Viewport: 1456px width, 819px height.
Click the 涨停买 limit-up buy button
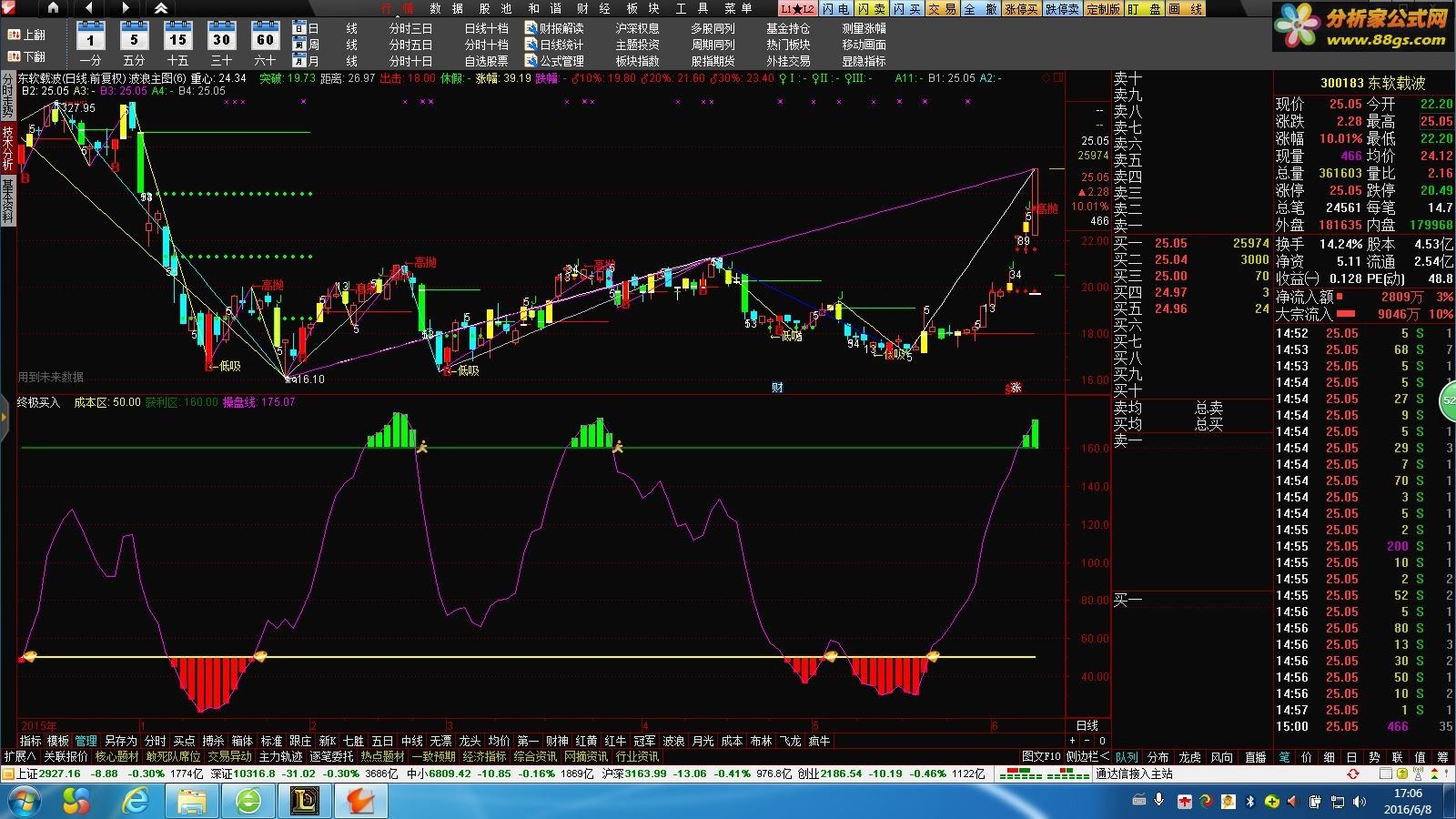(1020, 8)
